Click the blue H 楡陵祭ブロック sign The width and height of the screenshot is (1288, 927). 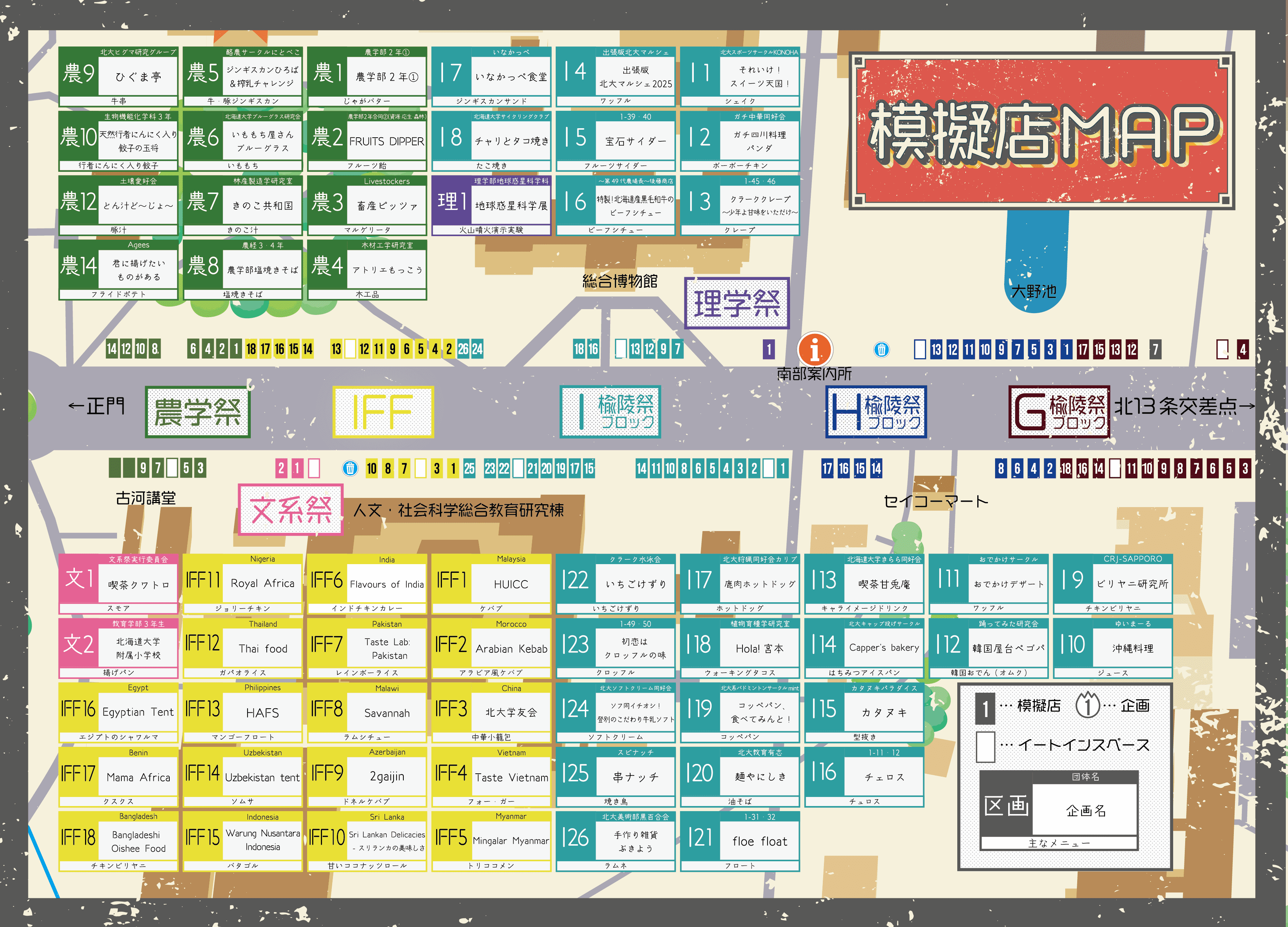coord(876,412)
